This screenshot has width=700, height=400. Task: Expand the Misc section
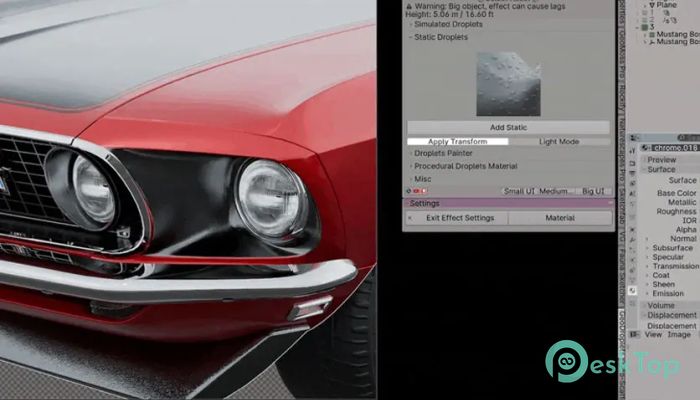click(422, 179)
